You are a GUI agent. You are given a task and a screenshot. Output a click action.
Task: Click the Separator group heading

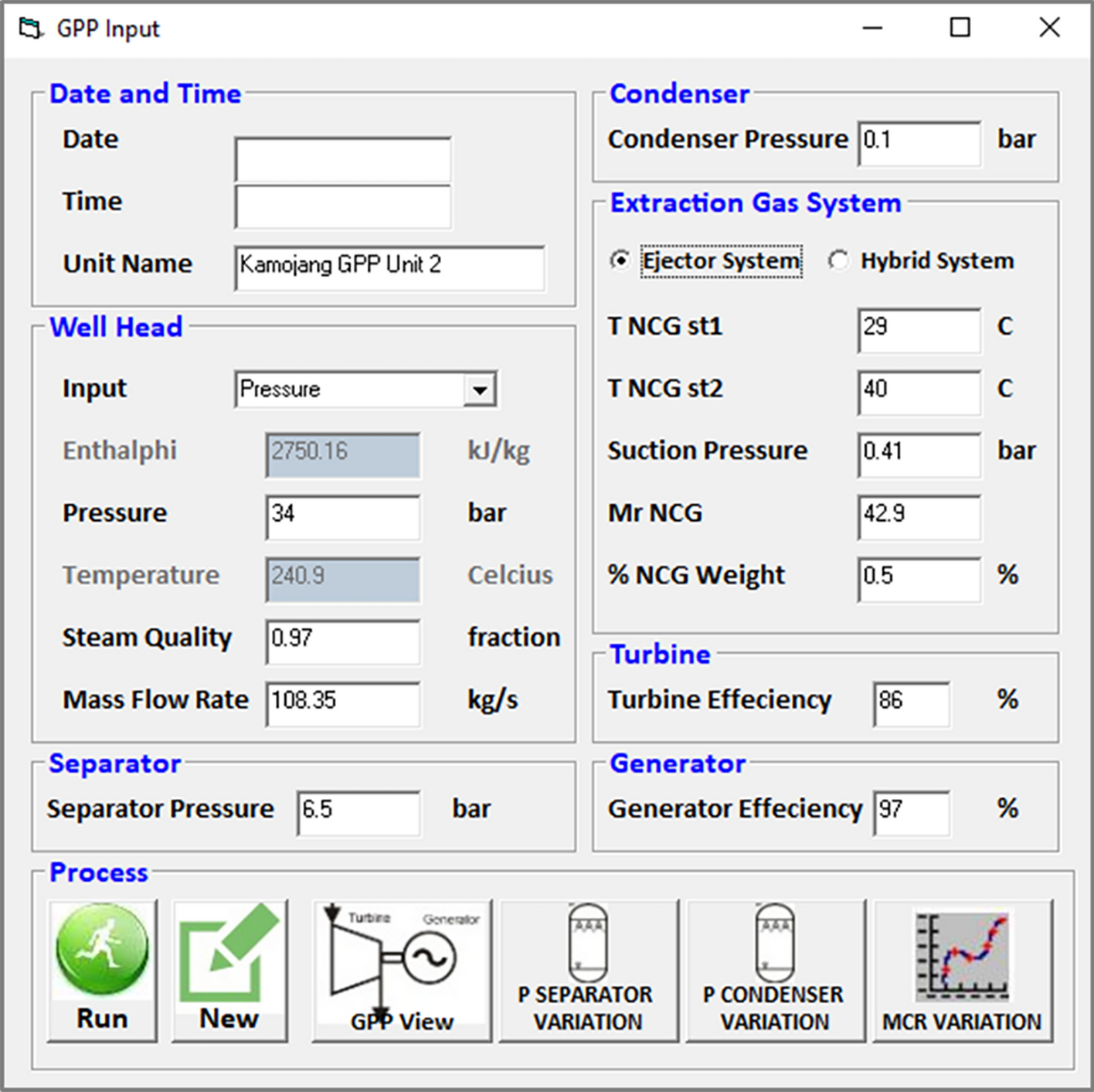(114, 764)
